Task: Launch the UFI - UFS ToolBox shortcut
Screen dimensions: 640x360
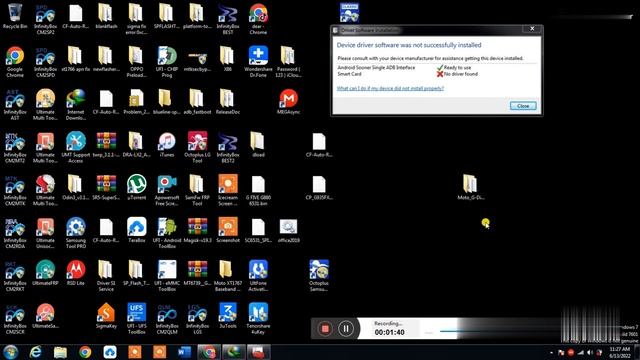Action: 136,319
